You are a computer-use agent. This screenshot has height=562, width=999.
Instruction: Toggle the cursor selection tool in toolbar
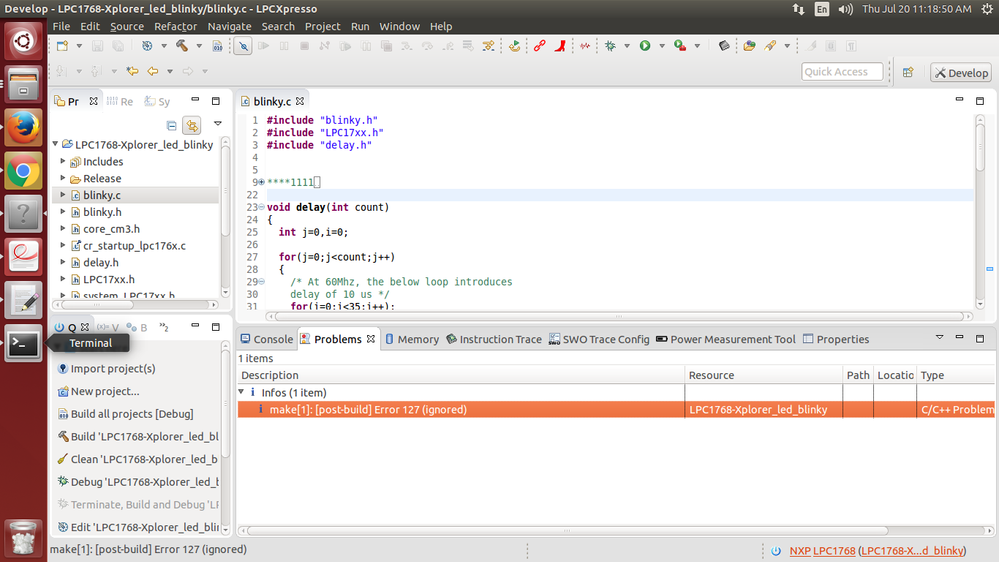243,46
